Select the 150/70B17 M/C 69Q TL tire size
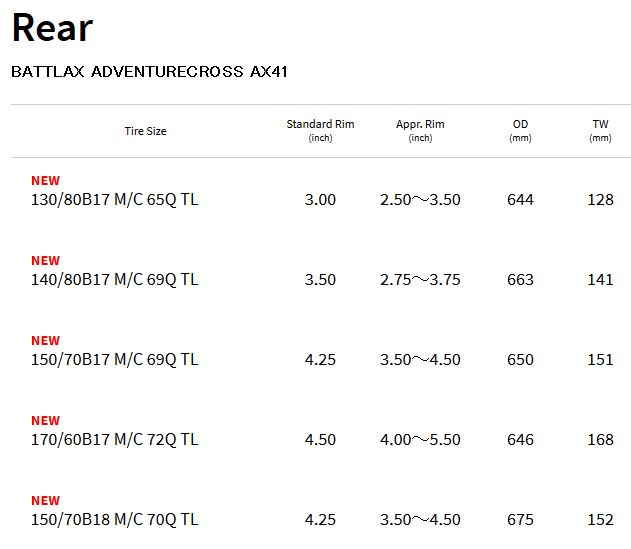The image size is (631, 549). pos(115,359)
